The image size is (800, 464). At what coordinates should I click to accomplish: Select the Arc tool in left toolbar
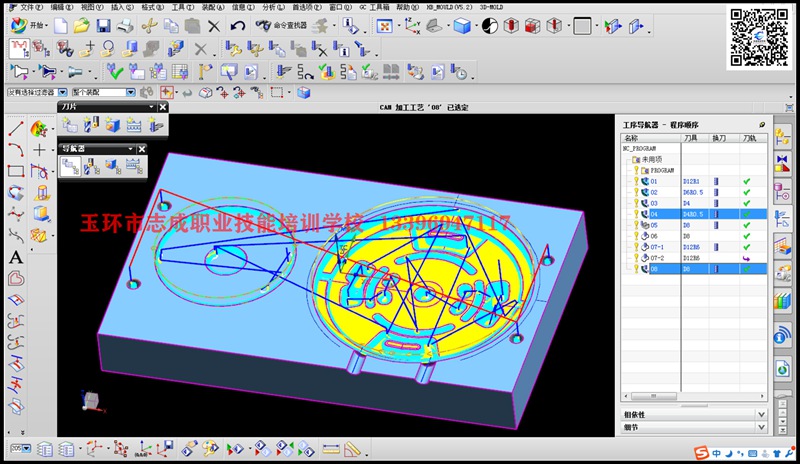16,150
